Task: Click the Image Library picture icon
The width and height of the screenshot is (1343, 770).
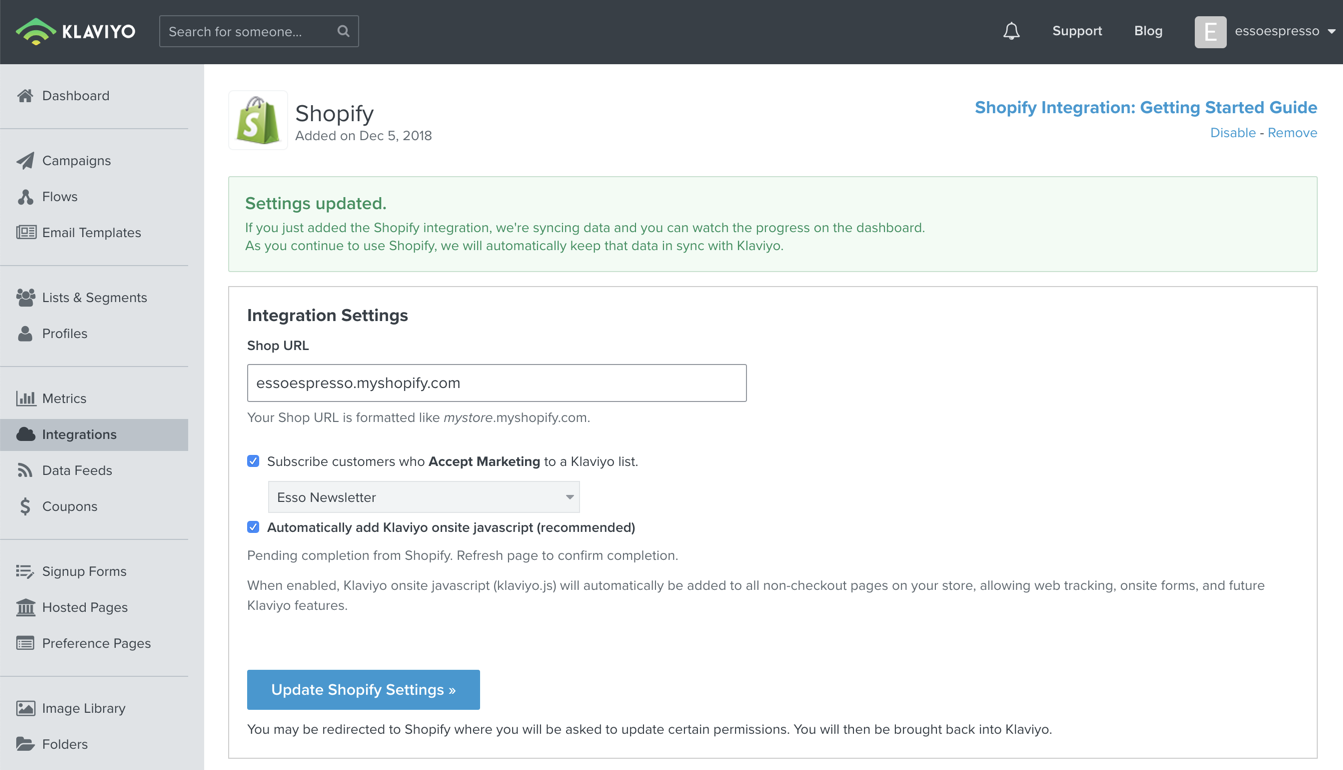Action: 25,709
